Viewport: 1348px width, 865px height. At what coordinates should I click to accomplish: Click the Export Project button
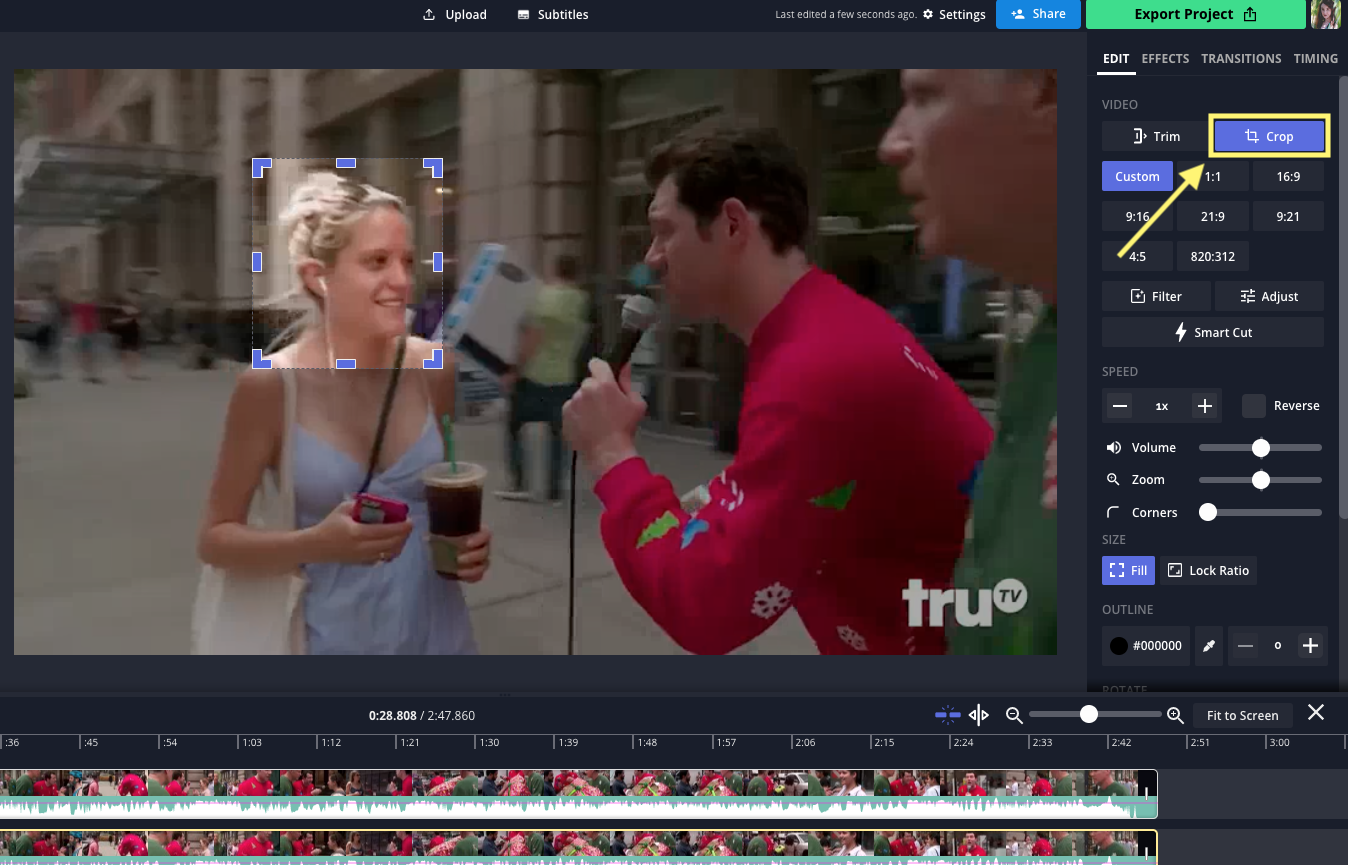1195,15
